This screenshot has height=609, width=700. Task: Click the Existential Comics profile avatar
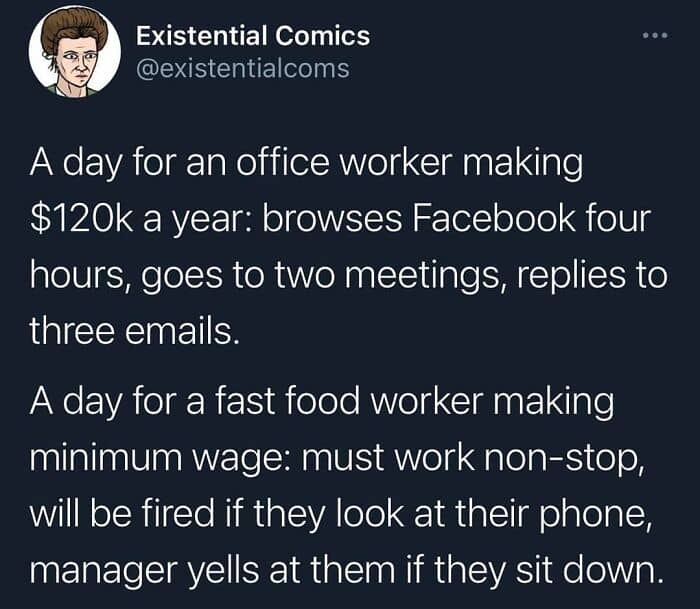point(75,51)
